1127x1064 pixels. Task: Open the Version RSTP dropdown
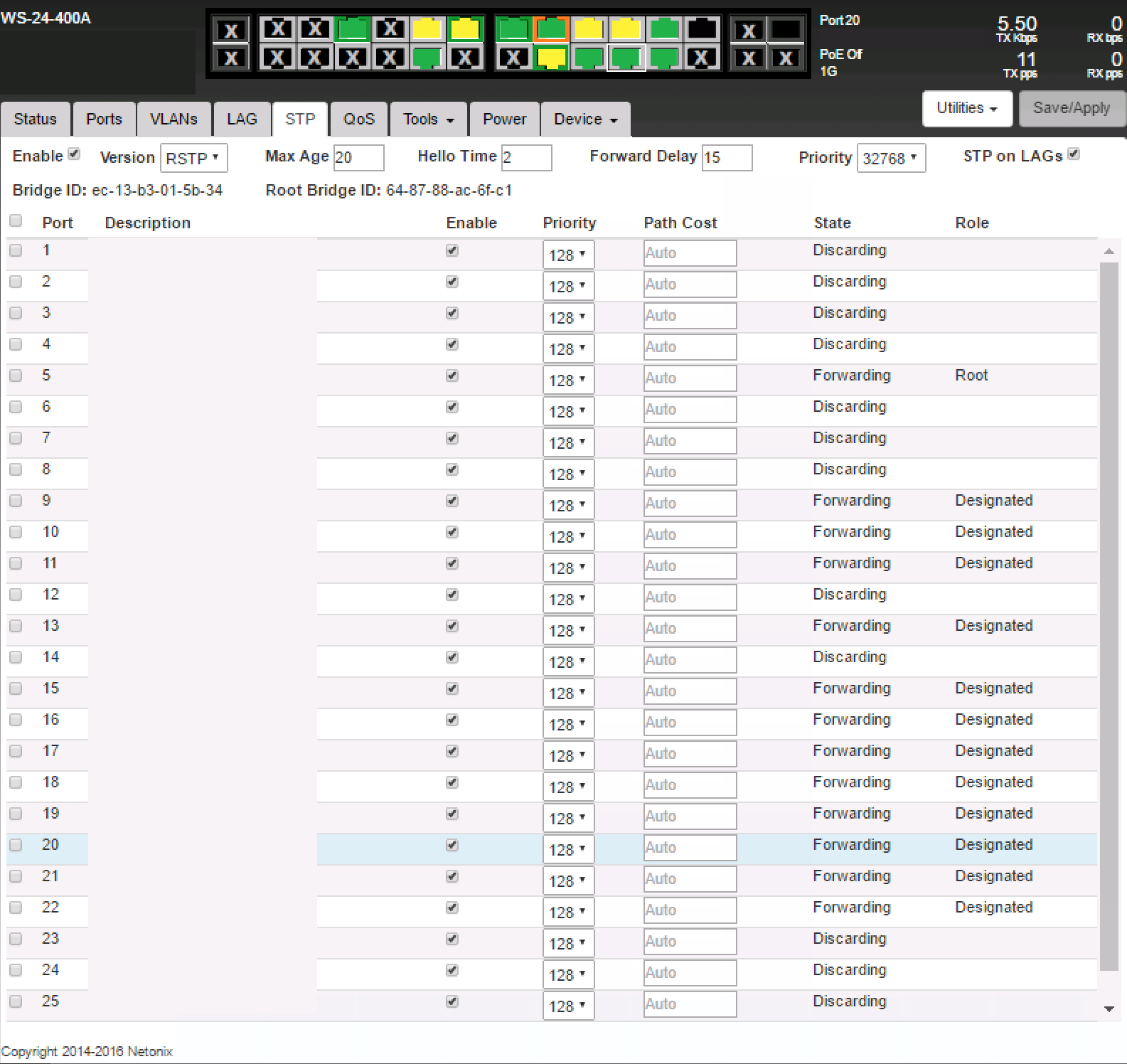click(193, 158)
